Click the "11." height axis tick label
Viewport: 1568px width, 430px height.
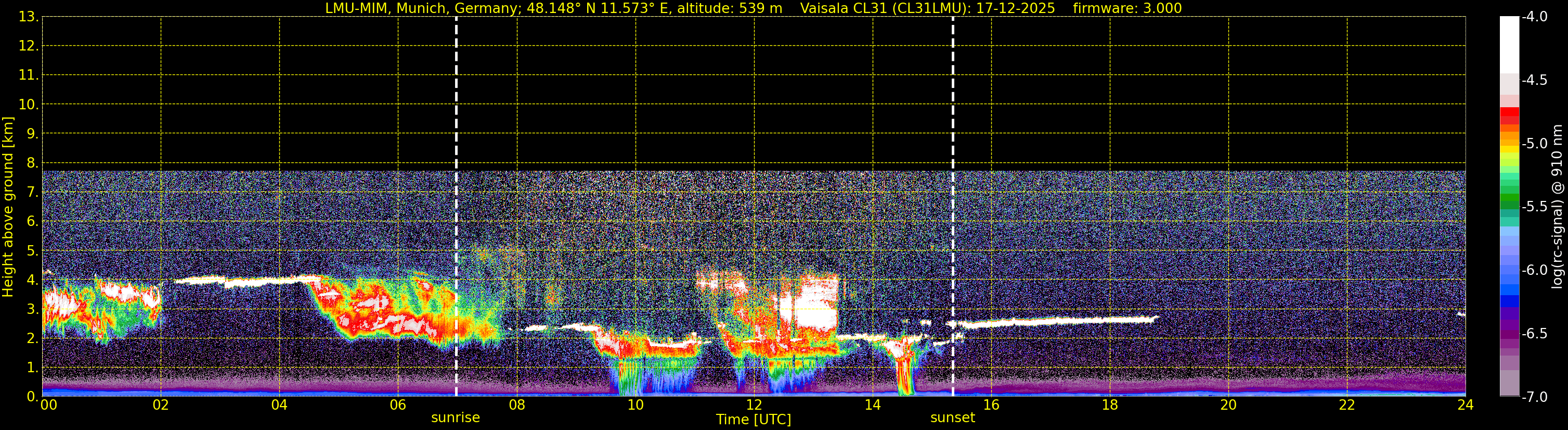click(x=29, y=75)
